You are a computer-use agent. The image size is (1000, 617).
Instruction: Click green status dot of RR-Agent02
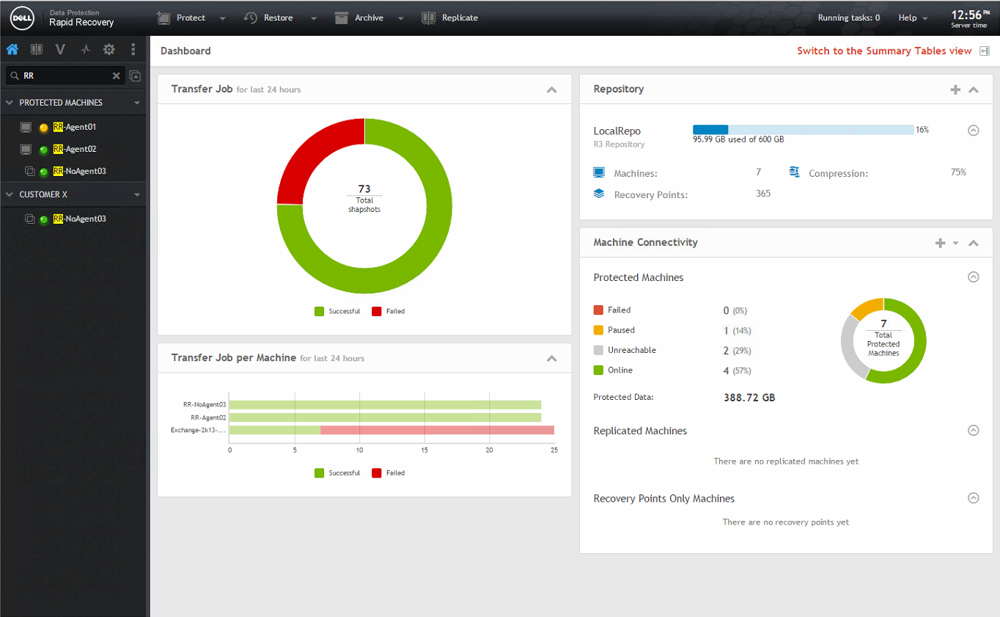43,150
